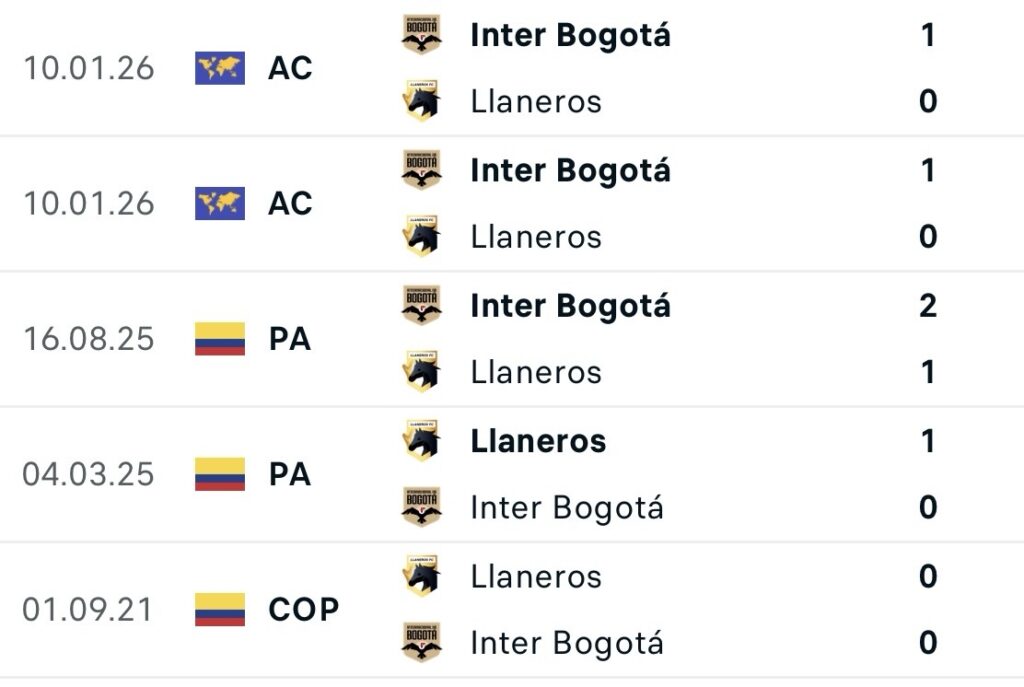Select the COP competition label
1024x687 pixels.
[304, 609]
